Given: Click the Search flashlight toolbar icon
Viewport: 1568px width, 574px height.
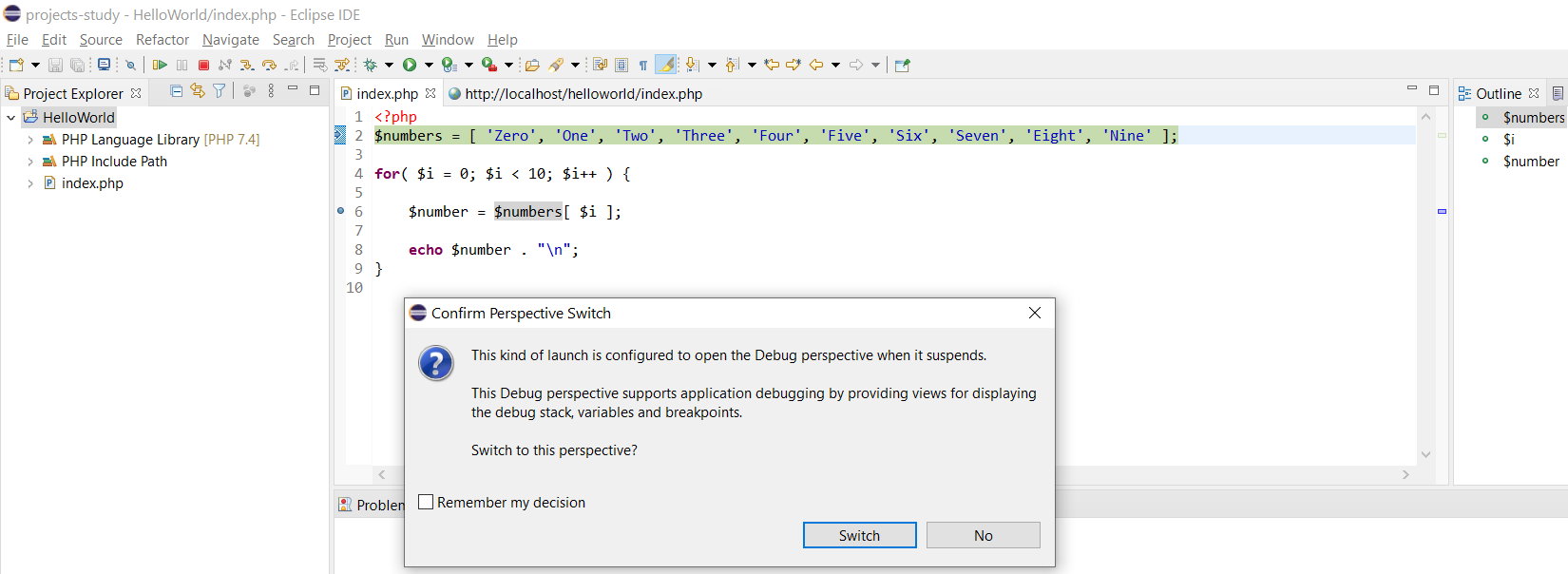Looking at the screenshot, I should click(x=556, y=65).
